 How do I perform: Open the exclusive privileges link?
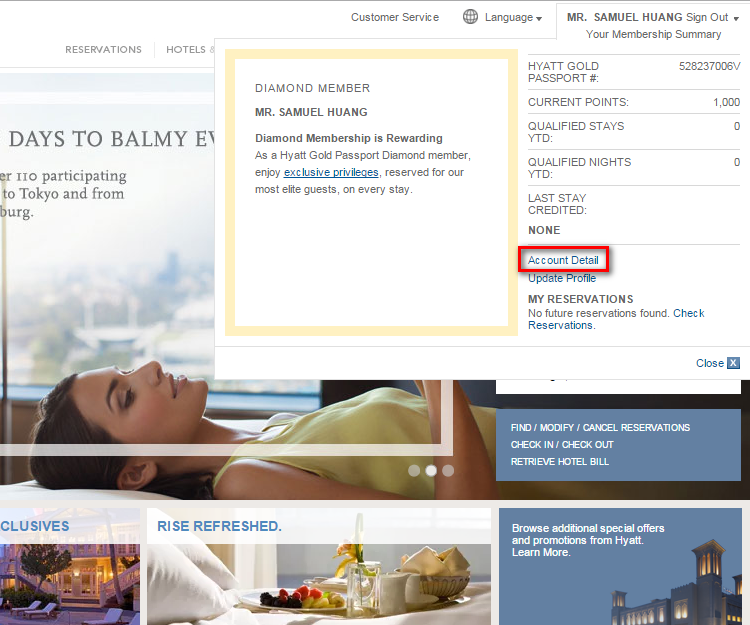[x=331, y=172]
